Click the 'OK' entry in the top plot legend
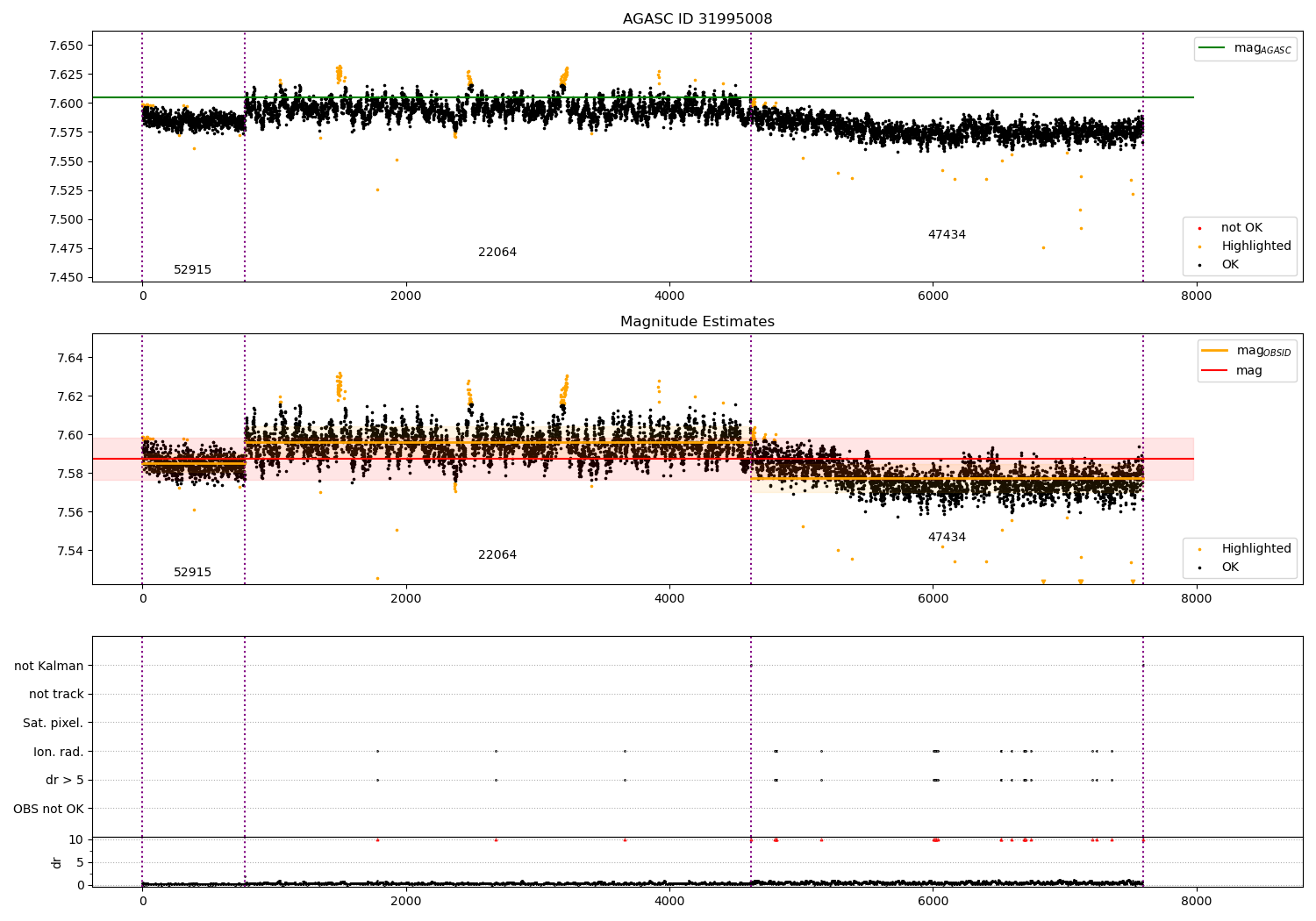 point(1230,265)
